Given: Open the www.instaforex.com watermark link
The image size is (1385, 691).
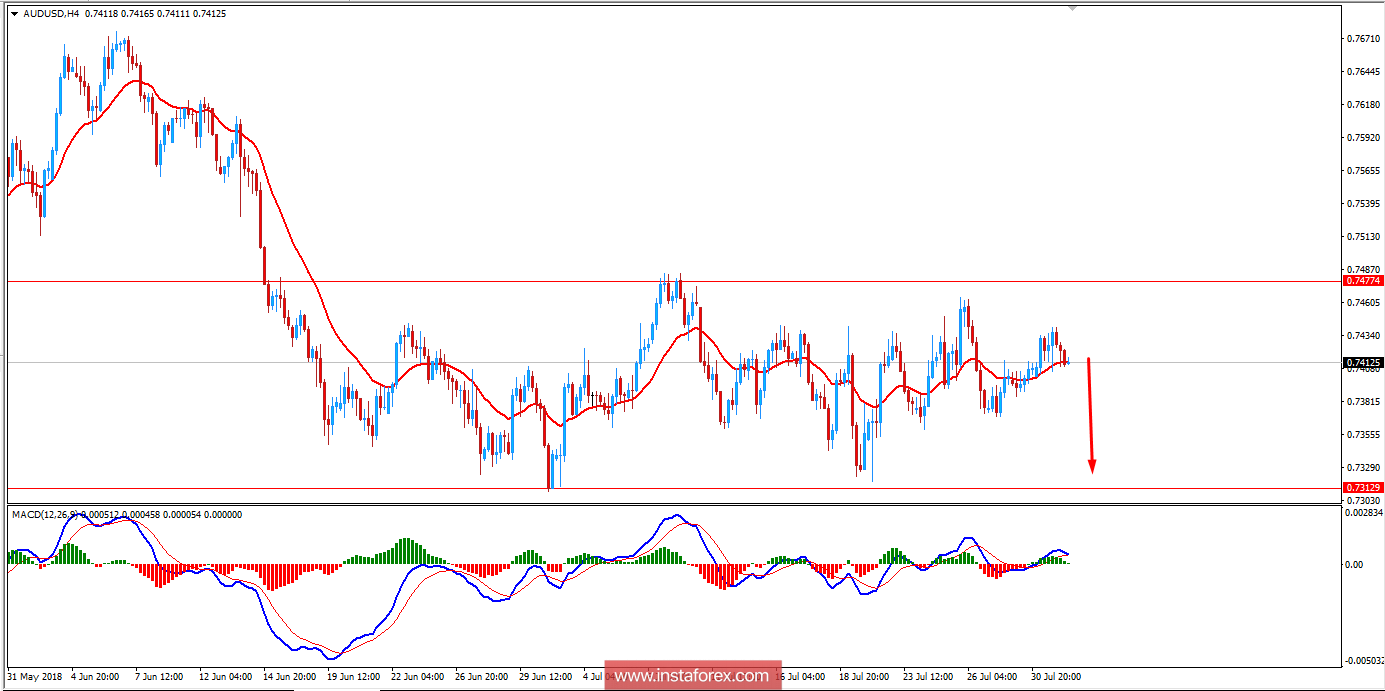Looking at the screenshot, I should pyautogui.click(x=692, y=676).
